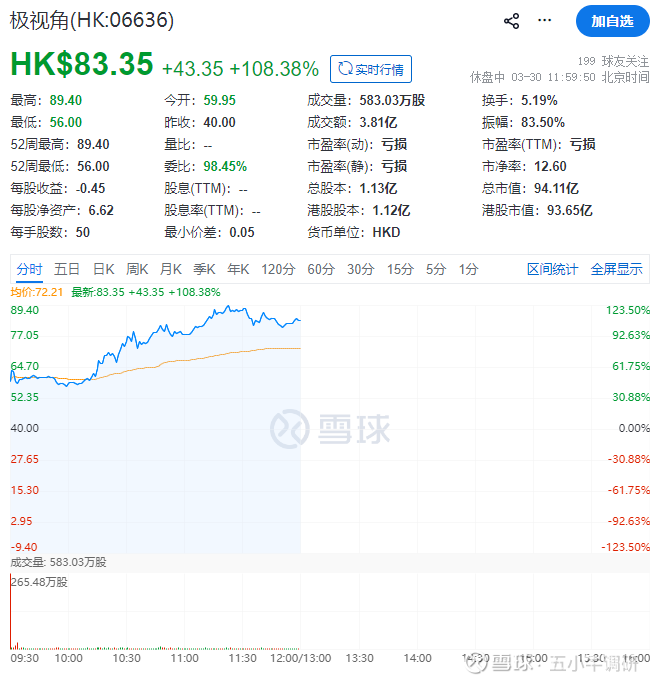This screenshot has height=683, width=657.
Task: Click the 市净率 12.60 value
Action: 550,166
